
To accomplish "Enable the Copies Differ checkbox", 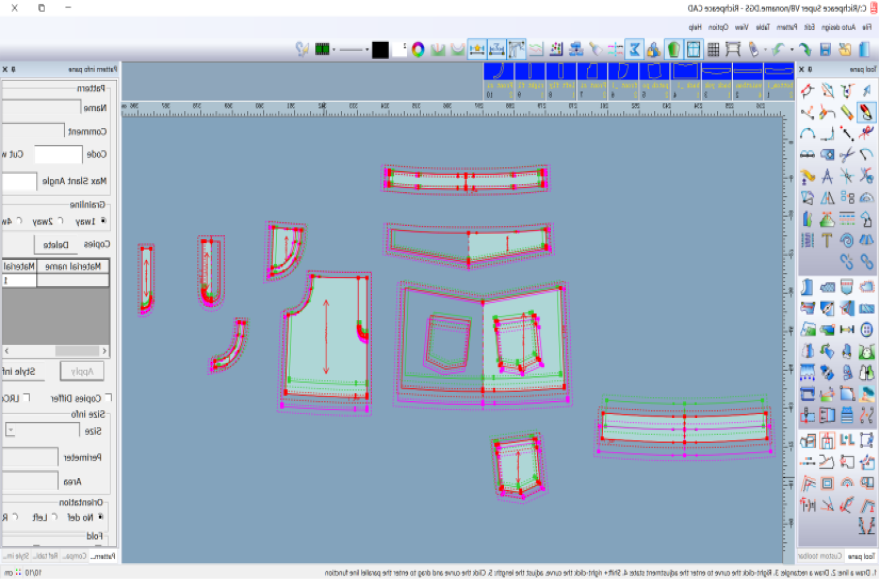I will point(109,398).
